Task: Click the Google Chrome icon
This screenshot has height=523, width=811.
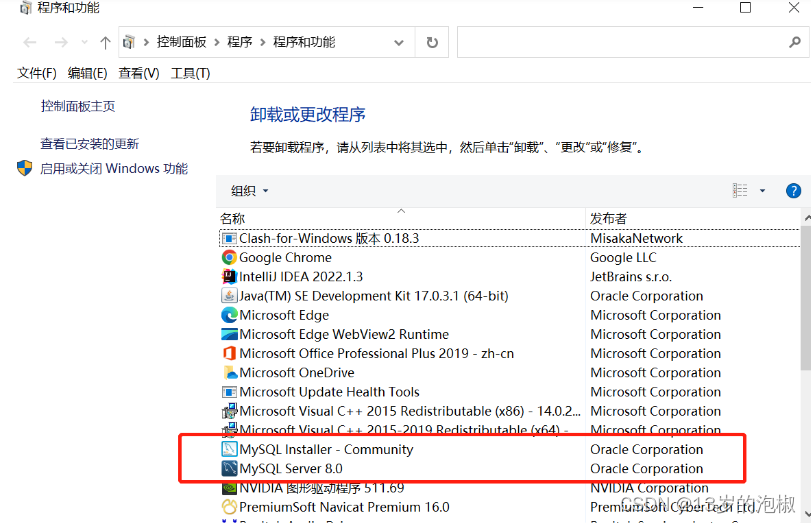Action: pyautogui.click(x=229, y=257)
